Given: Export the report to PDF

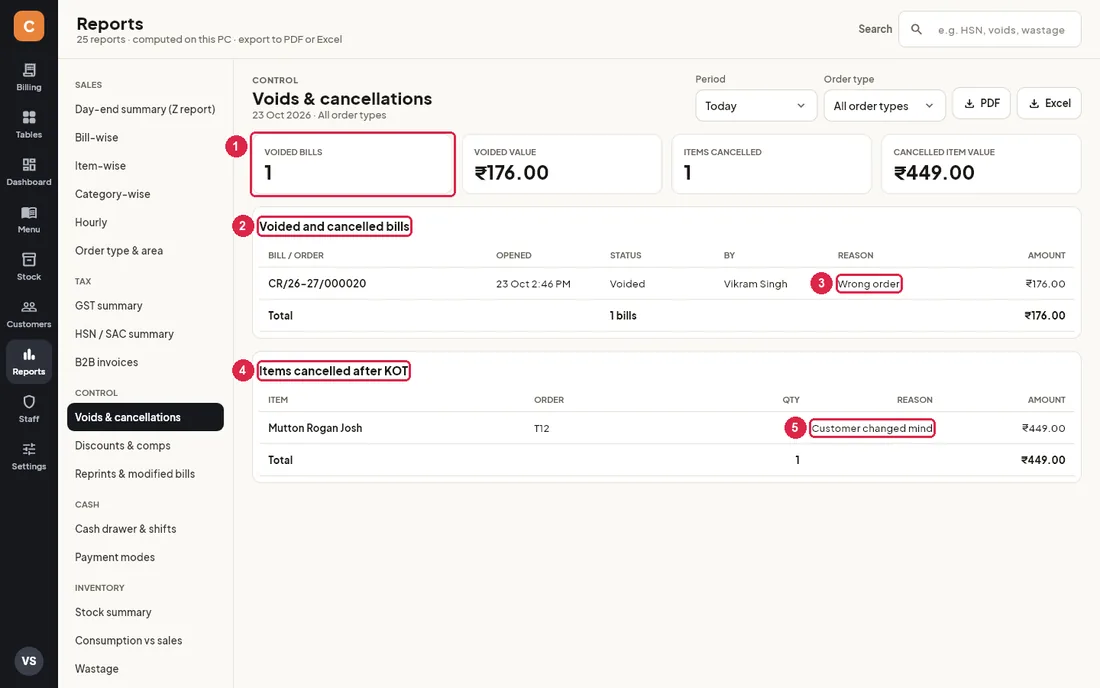Looking at the screenshot, I should click(981, 103).
